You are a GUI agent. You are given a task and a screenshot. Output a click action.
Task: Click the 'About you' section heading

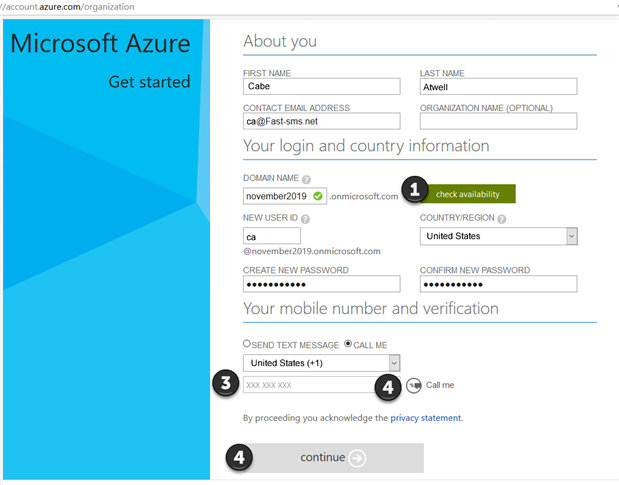[280, 41]
